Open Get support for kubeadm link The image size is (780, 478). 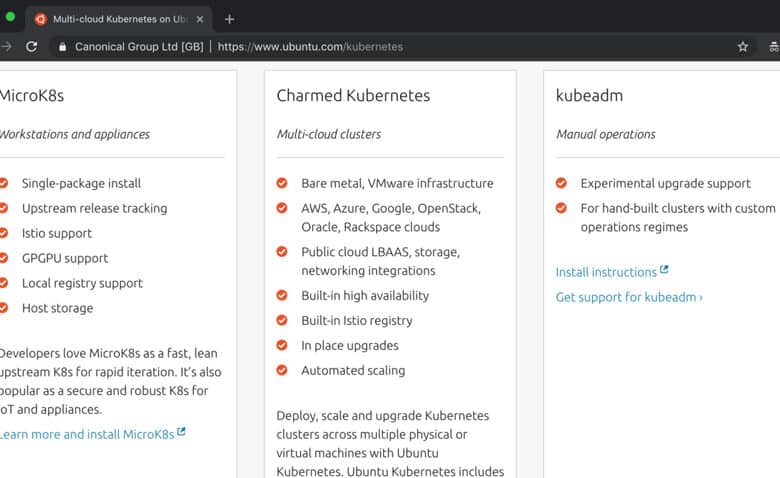click(x=629, y=297)
